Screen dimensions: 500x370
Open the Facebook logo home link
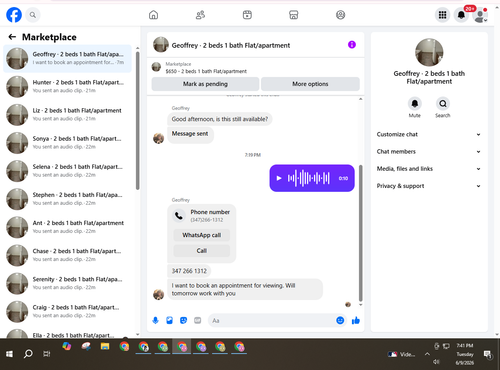[x=14, y=15]
